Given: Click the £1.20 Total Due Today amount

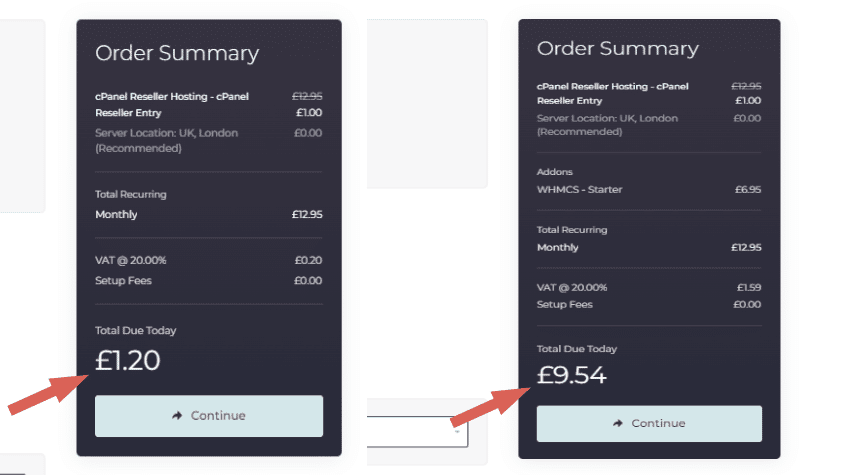Looking at the screenshot, I should click(127, 360).
